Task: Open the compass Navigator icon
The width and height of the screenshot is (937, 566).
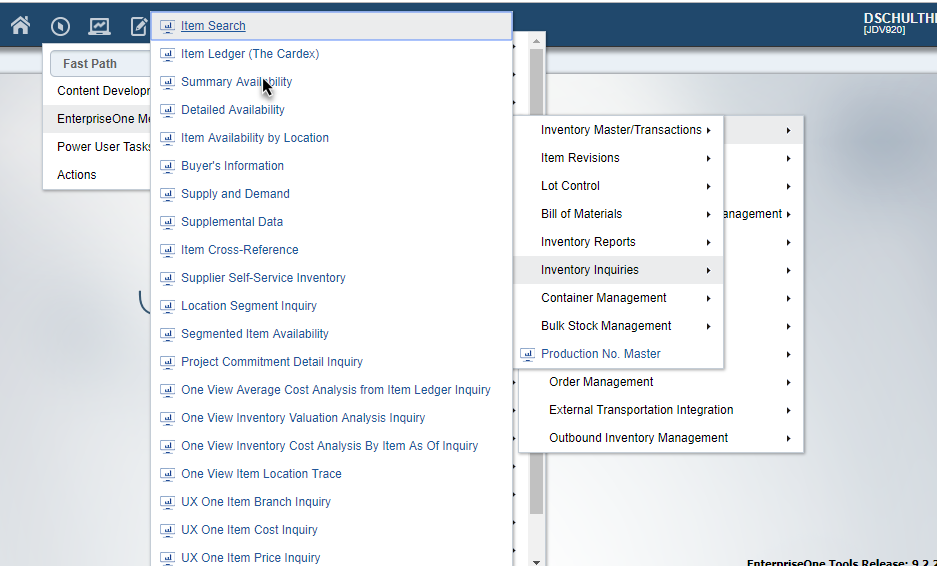Action: [x=60, y=27]
